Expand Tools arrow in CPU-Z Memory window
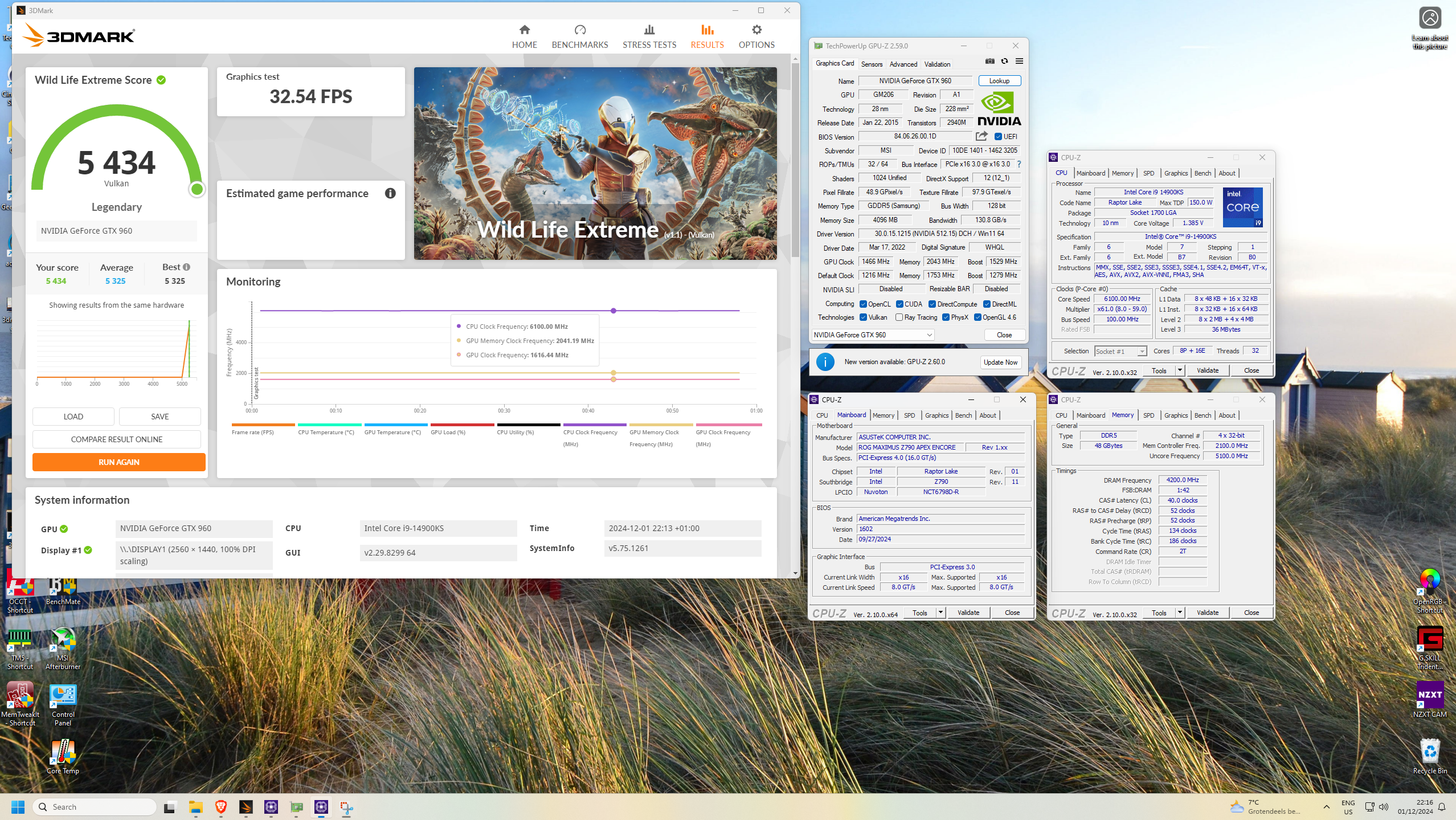1456x820 pixels. click(1180, 613)
